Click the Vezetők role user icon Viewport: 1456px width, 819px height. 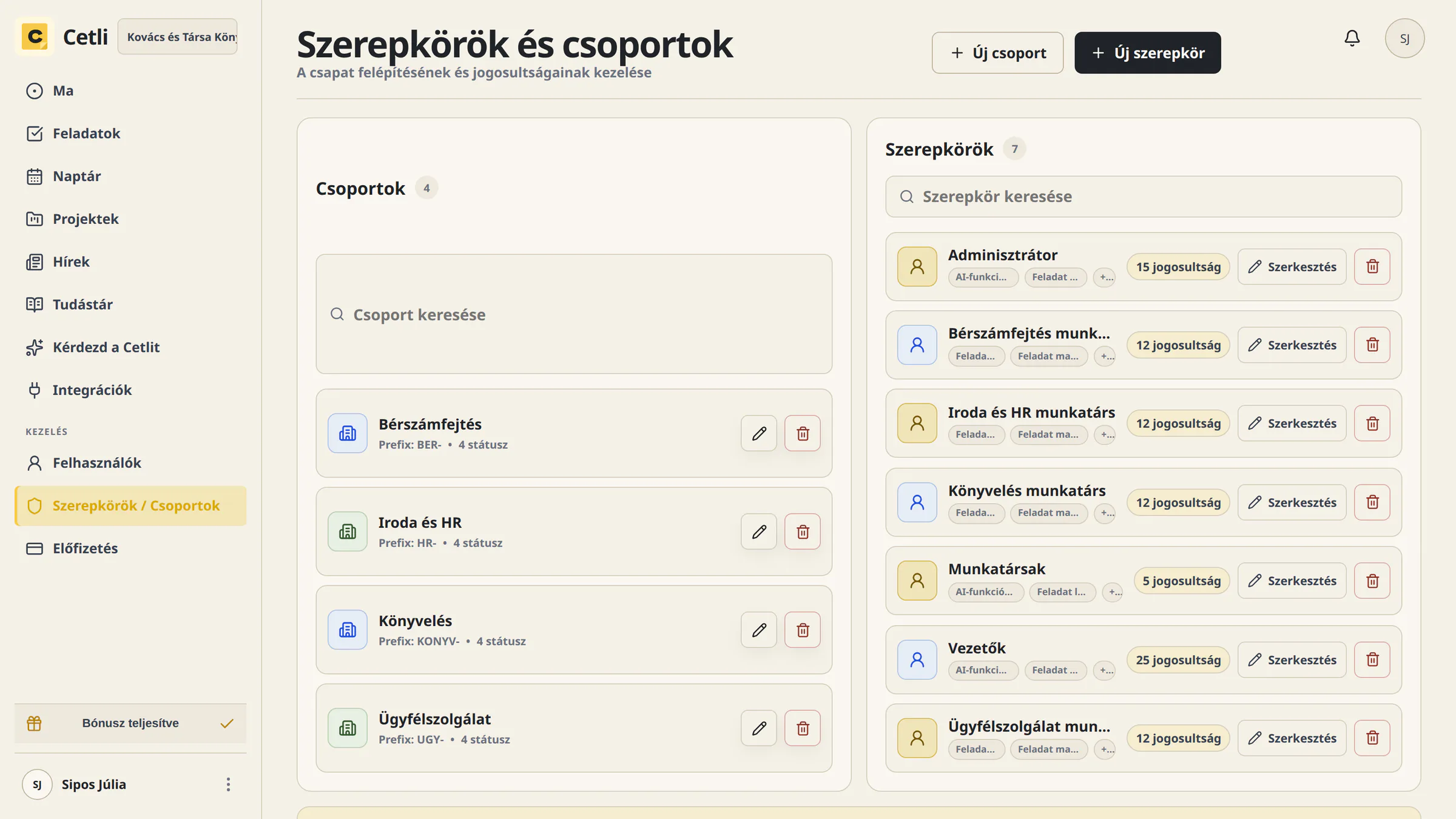point(917,659)
